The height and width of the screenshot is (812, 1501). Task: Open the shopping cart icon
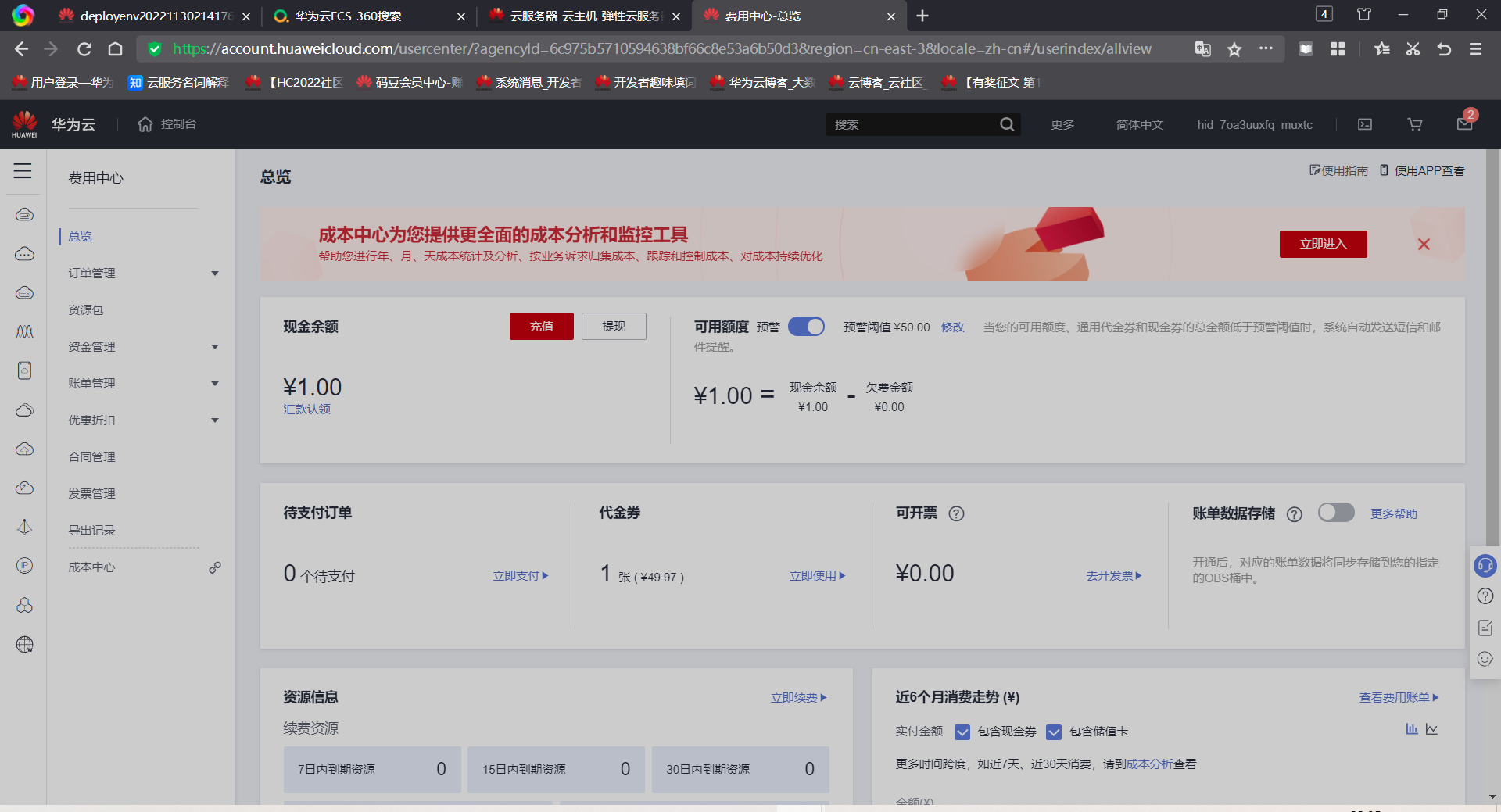pyautogui.click(x=1415, y=124)
